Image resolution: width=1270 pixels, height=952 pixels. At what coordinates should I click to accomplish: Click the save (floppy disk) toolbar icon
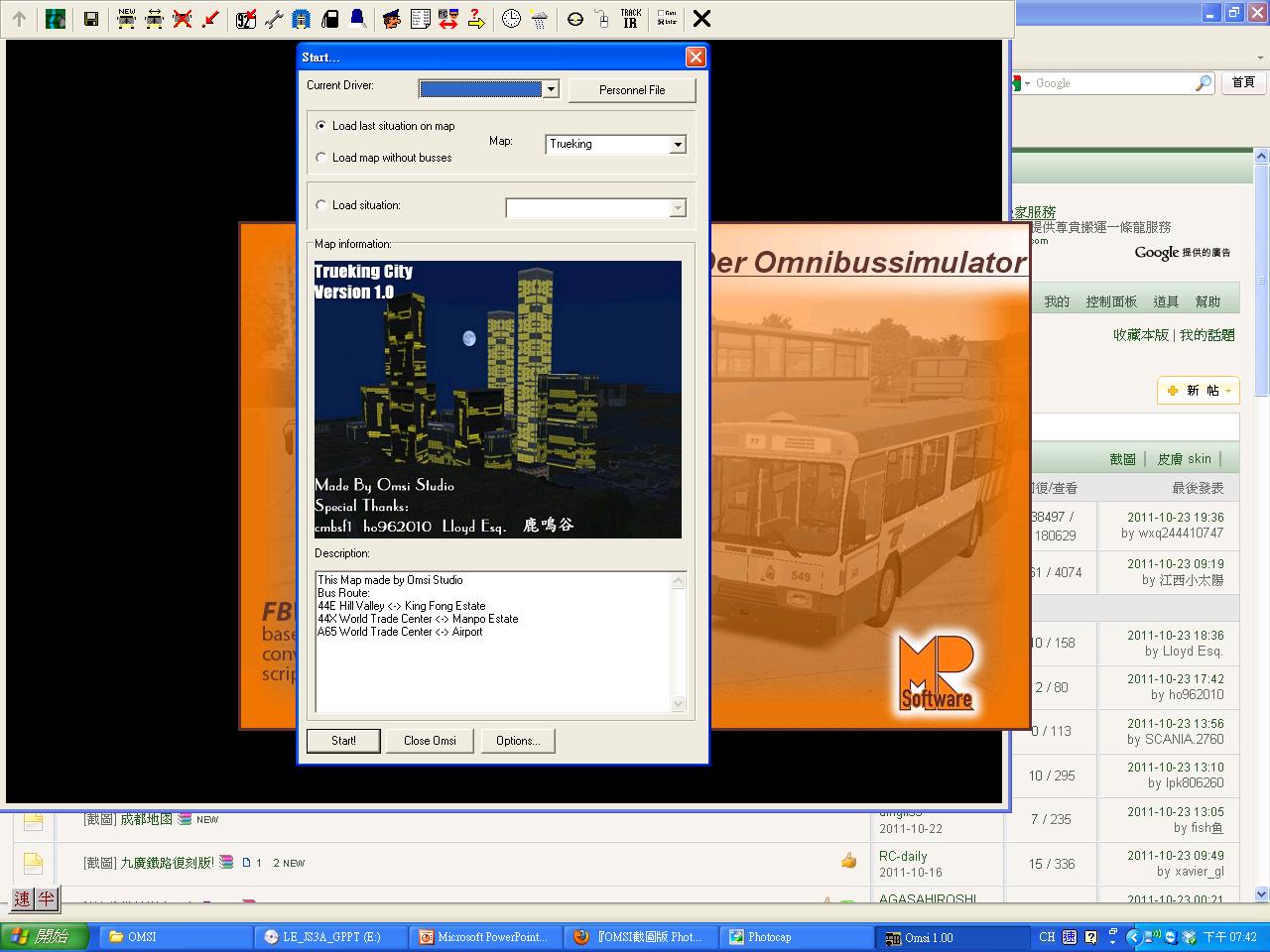[91, 19]
